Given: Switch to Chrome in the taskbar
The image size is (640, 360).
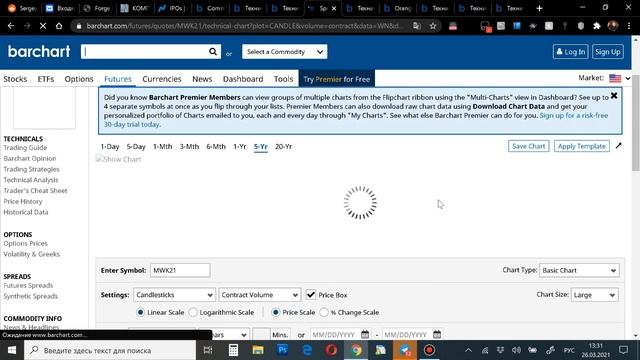Looking at the screenshot, I should 356,350.
